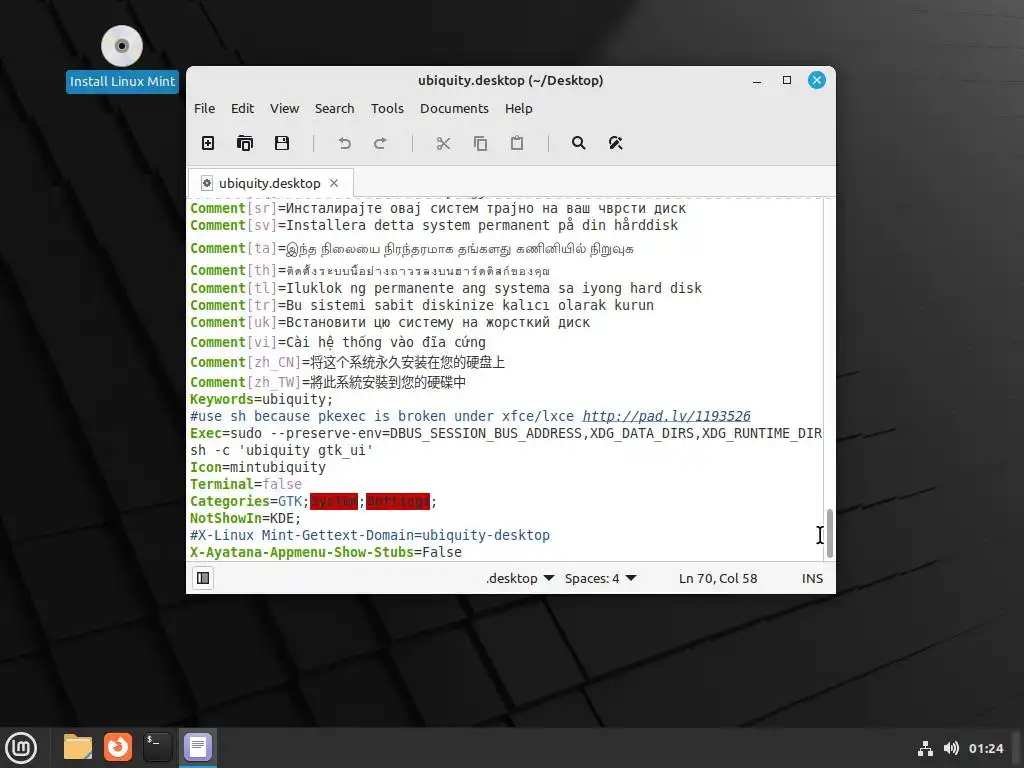This screenshot has width=1024, height=768.
Task: Open the Help menu
Action: point(519,108)
